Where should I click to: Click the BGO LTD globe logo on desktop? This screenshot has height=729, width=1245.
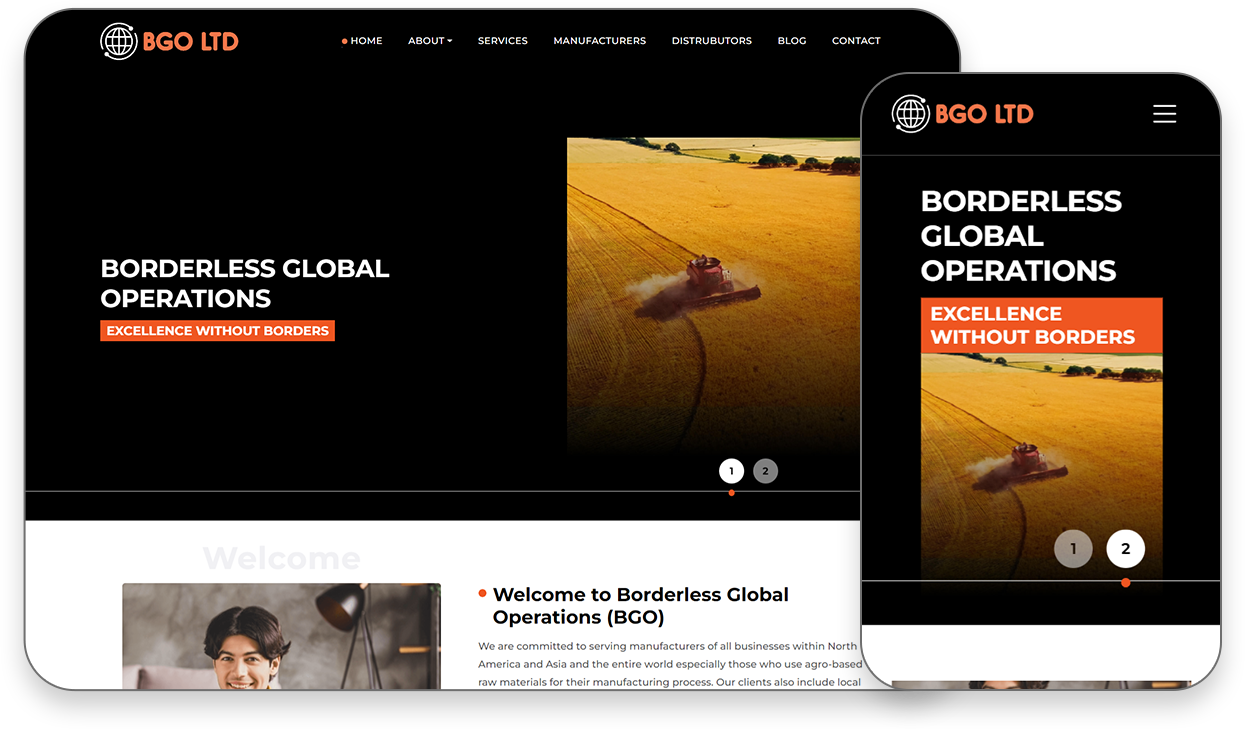click(x=169, y=41)
